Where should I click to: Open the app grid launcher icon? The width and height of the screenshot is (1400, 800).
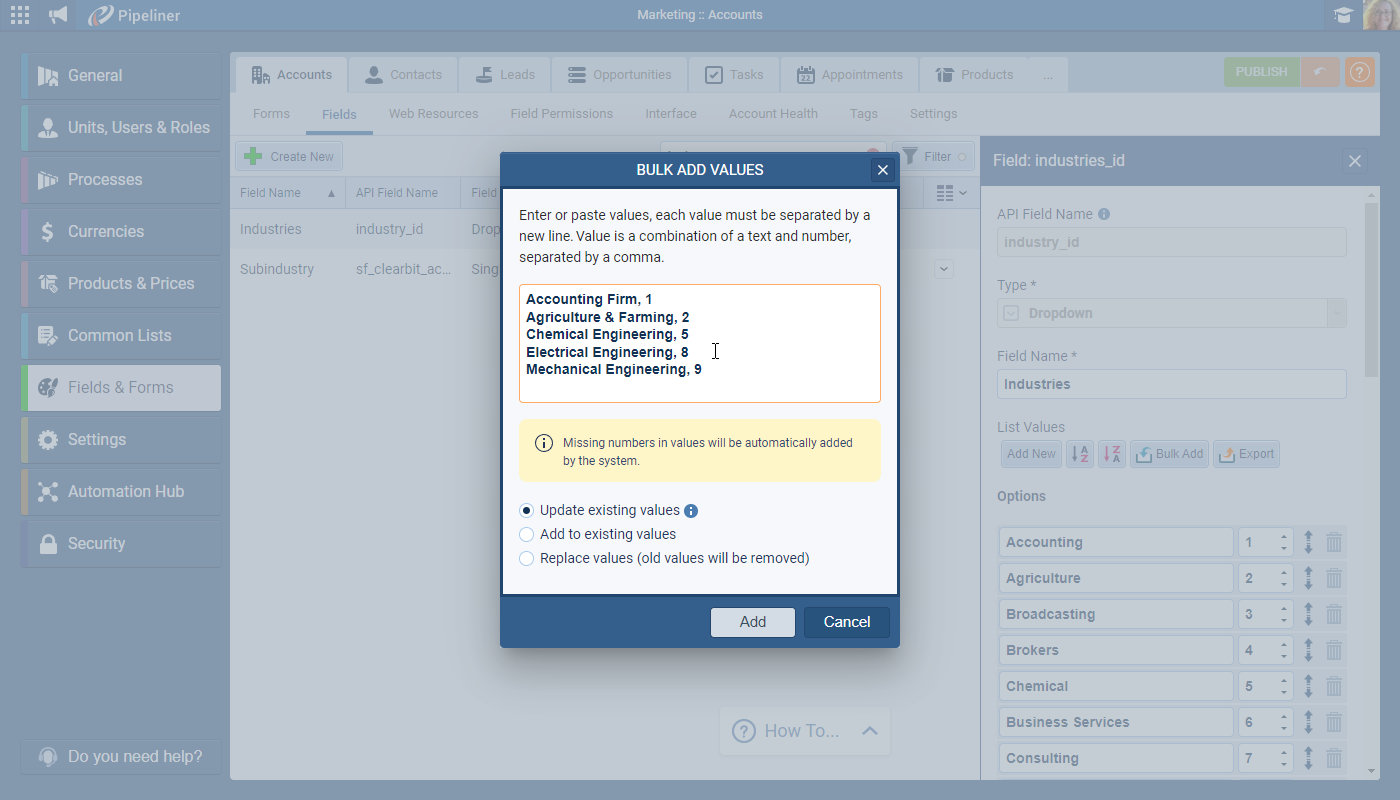tap(20, 15)
